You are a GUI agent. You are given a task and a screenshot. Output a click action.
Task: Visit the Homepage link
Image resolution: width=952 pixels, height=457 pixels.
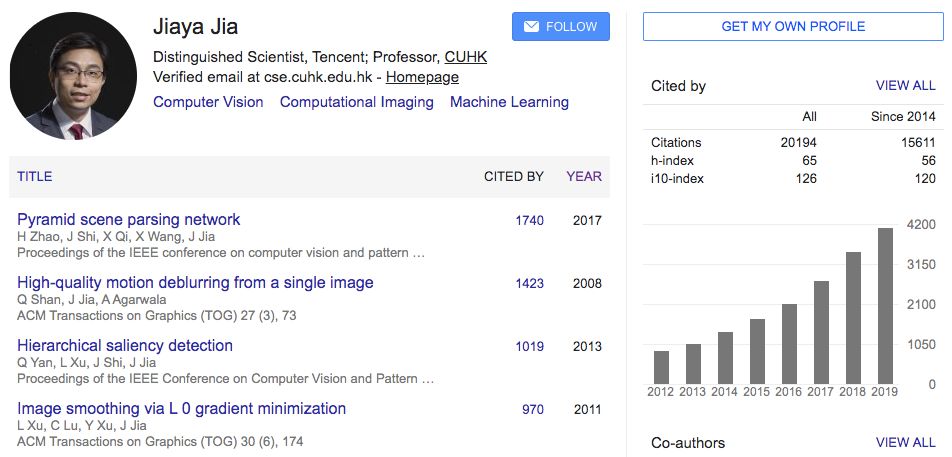(422, 77)
